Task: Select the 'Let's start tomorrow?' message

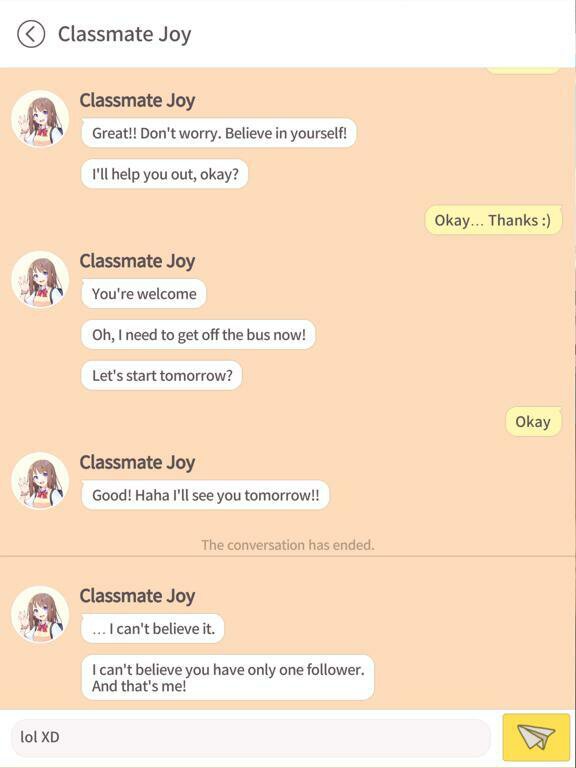Action: coord(162,376)
